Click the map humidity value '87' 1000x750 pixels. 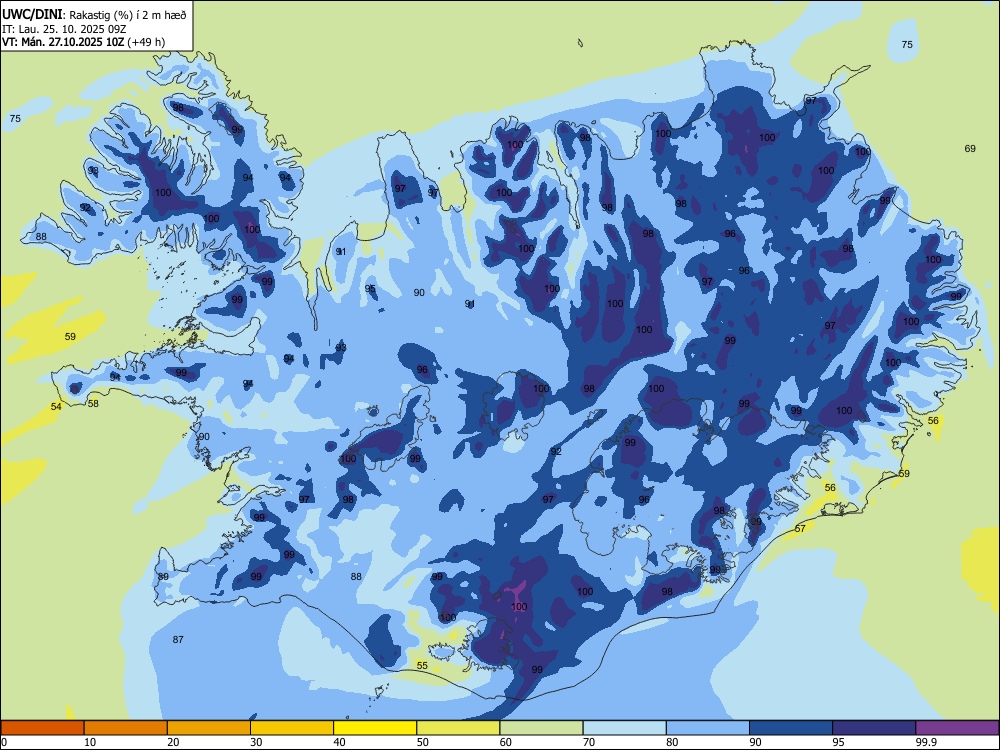178,639
